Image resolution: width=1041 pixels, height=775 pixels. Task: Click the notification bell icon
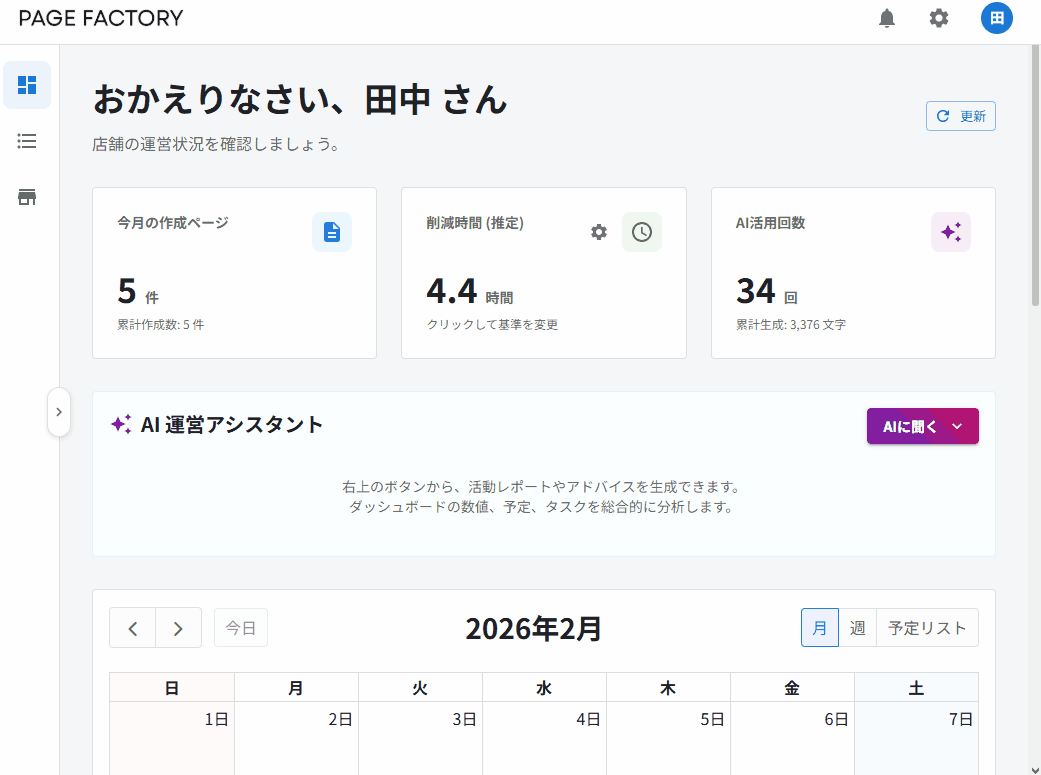[886, 18]
